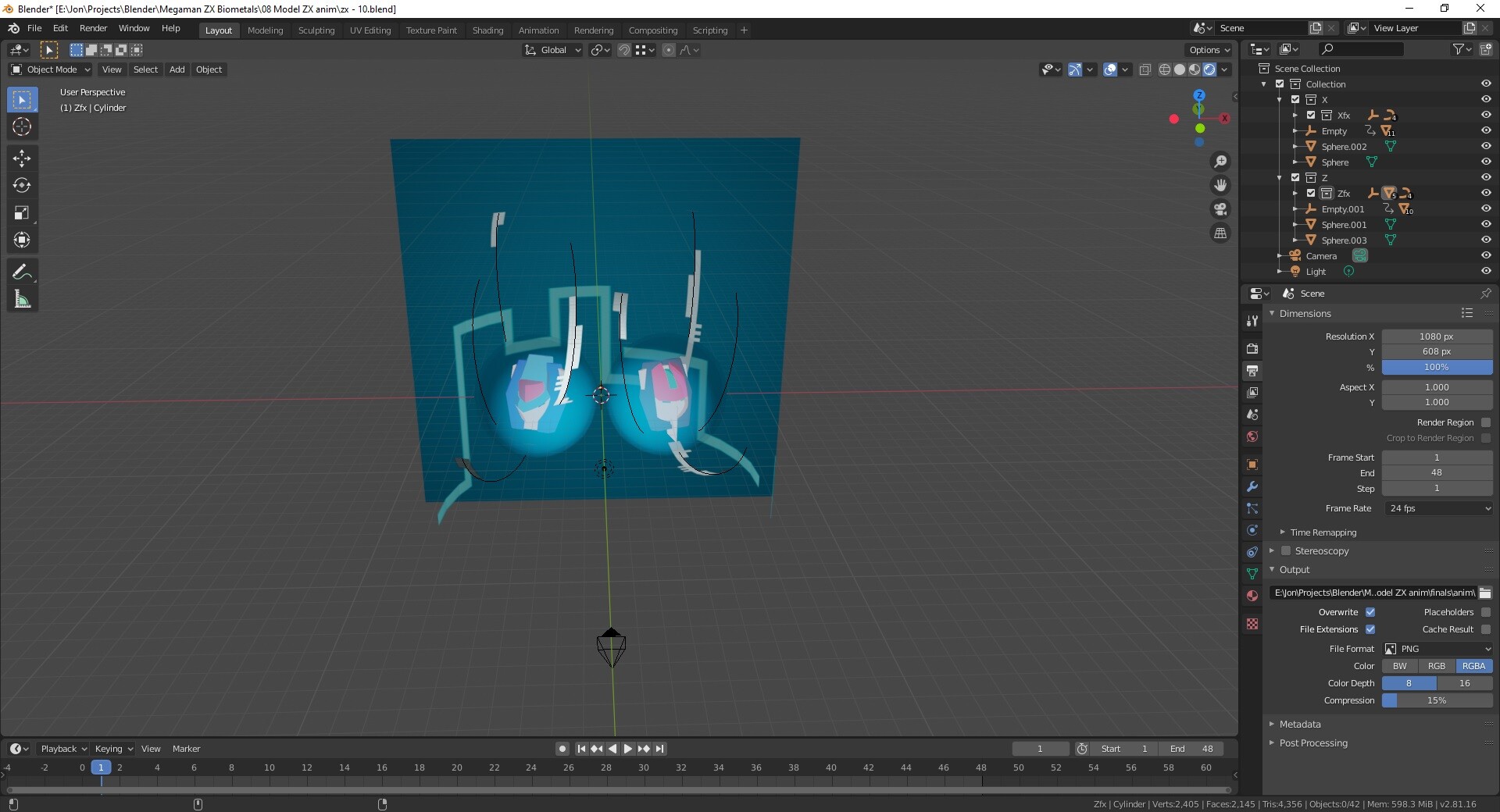Select the Select Box tool

(22, 99)
